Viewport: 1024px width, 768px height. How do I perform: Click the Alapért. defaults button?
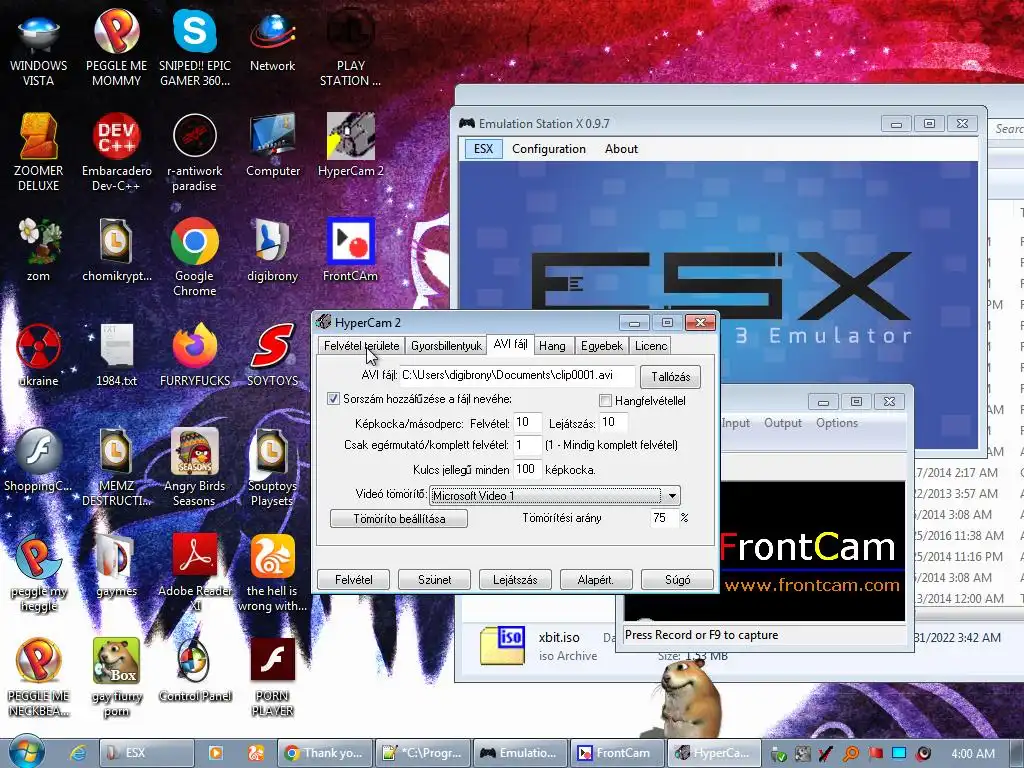point(596,579)
